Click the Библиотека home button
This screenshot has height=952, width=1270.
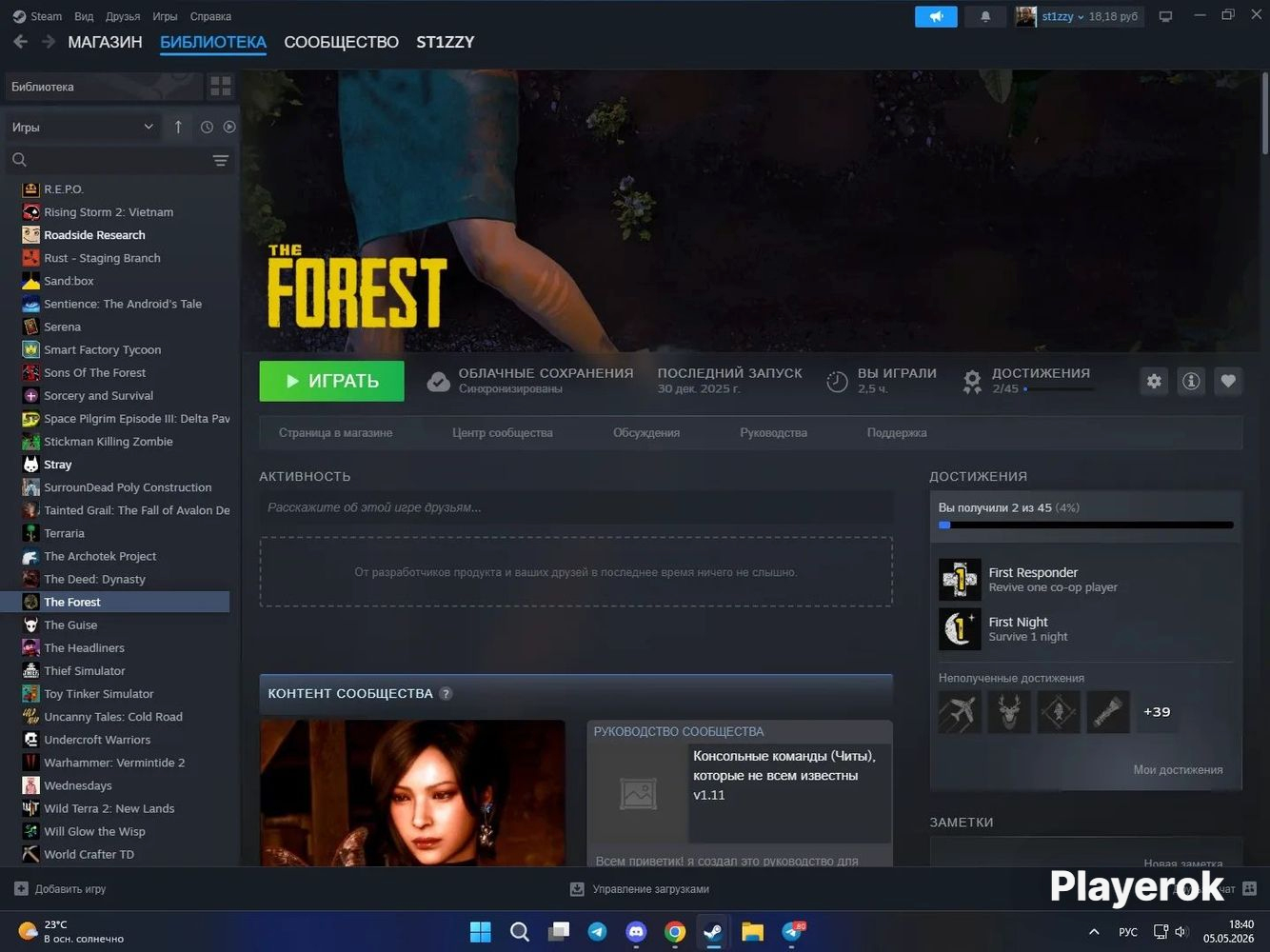point(103,87)
